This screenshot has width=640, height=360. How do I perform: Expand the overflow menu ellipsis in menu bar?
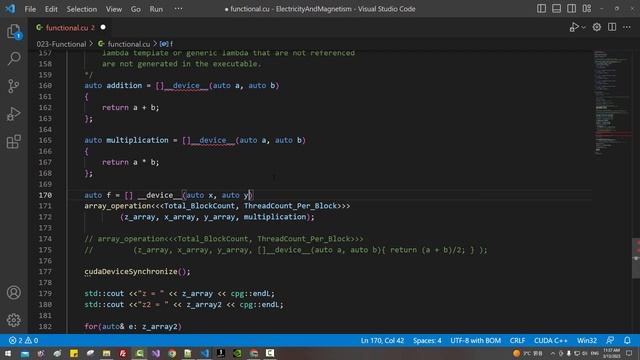pyautogui.click(x=178, y=9)
